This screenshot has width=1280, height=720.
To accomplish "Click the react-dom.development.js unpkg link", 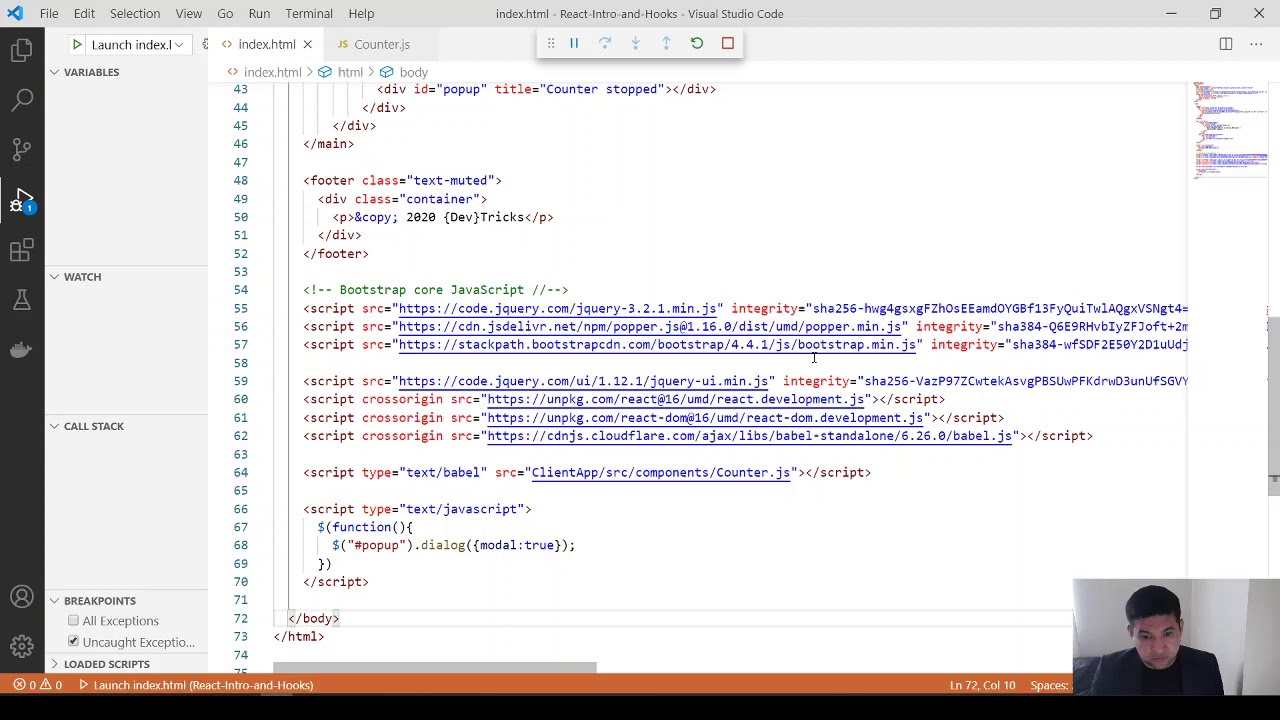I will click(x=705, y=418).
